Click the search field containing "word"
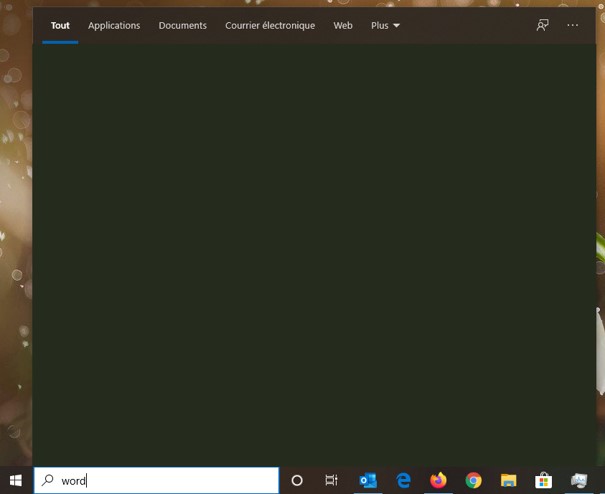Viewport: 605px width, 494px height. coord(165,480)
